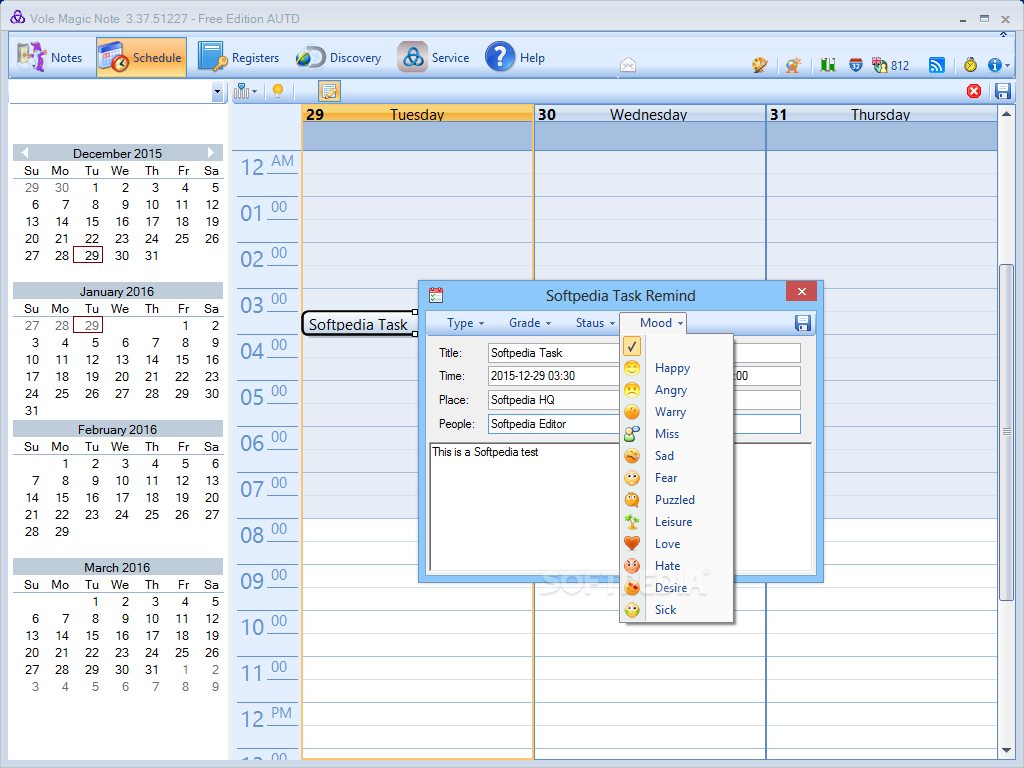Screen dimensions: 1024x768
Task: Select the Softpedia Task appointment
Action: click(359, 324)
